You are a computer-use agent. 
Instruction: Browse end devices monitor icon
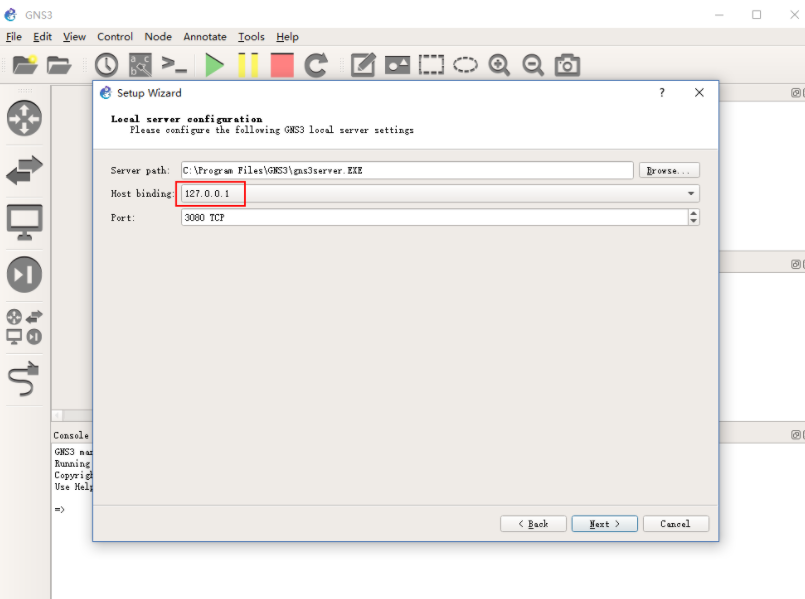[x=24, y=221]
